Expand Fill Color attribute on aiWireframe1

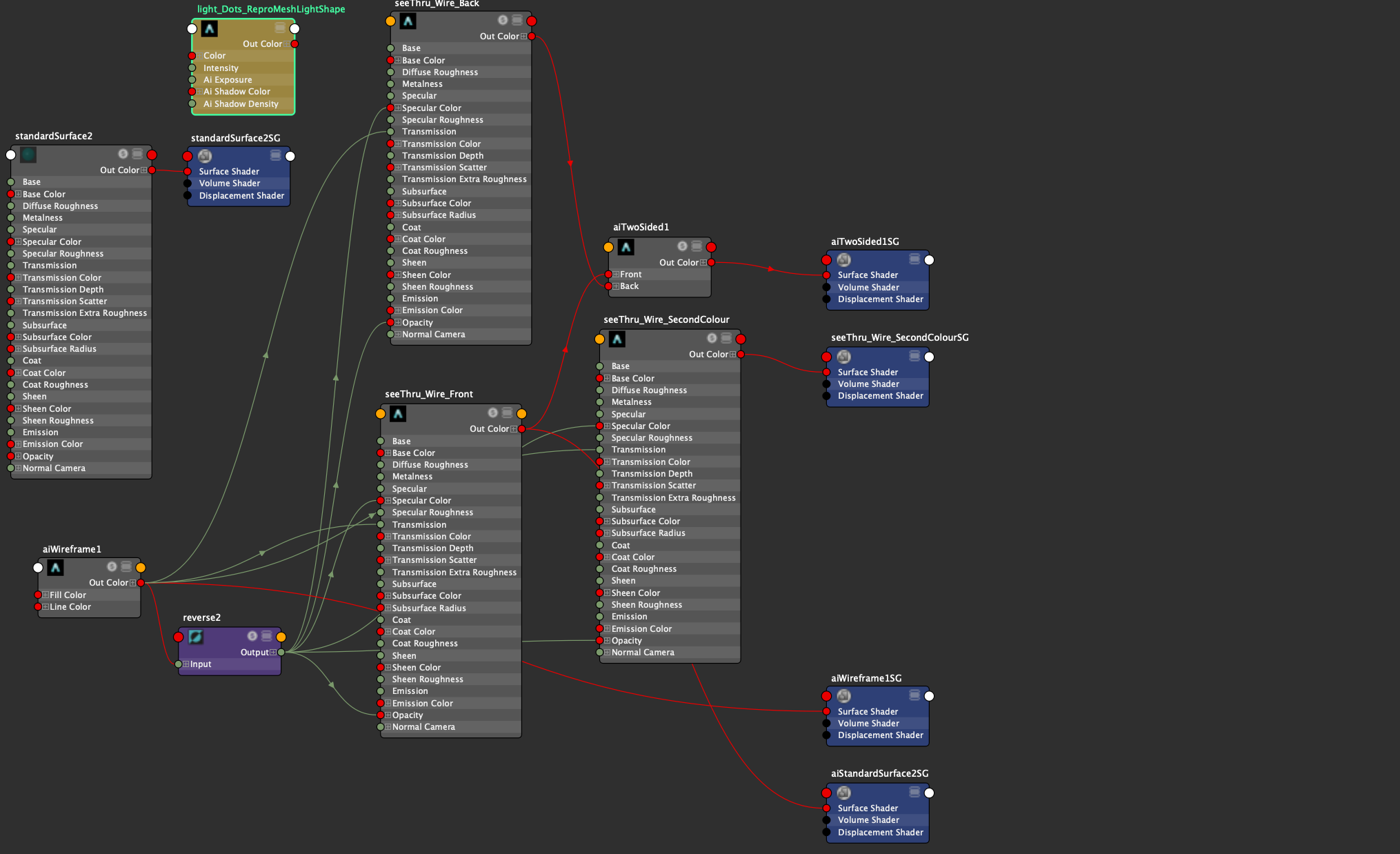point(46,595)
